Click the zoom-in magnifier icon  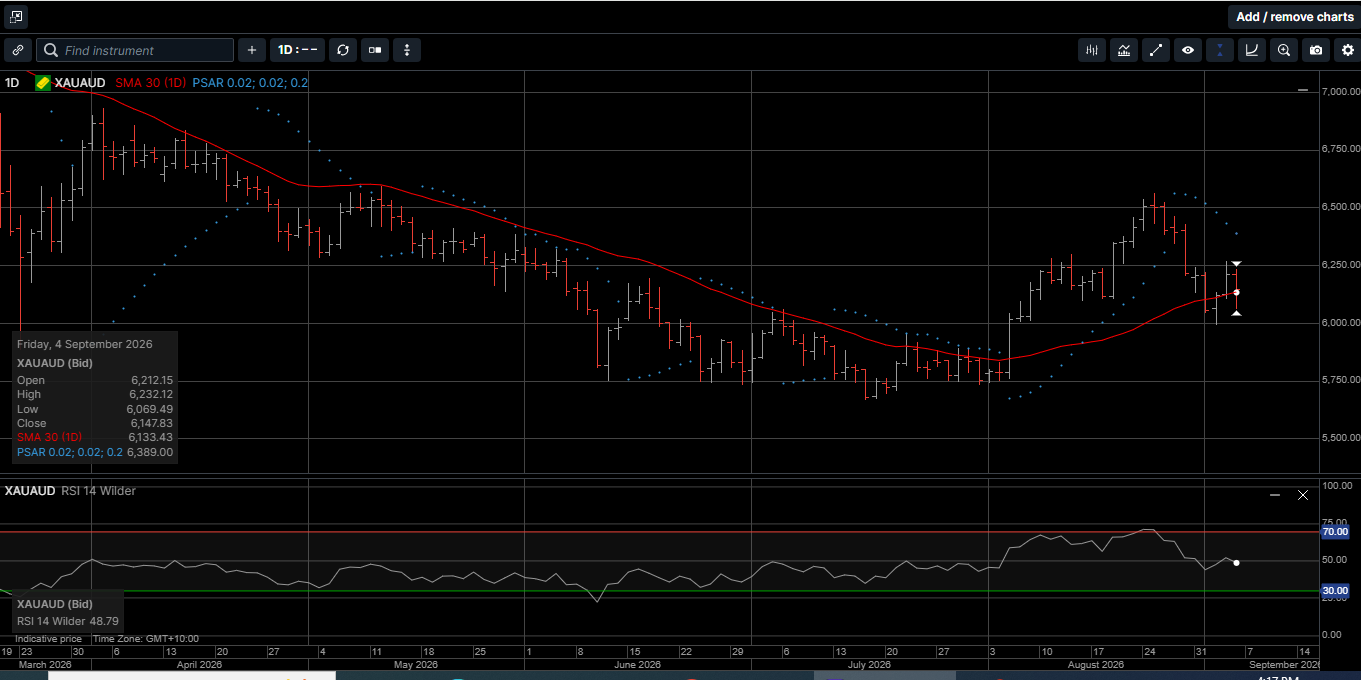point(1284,50)
